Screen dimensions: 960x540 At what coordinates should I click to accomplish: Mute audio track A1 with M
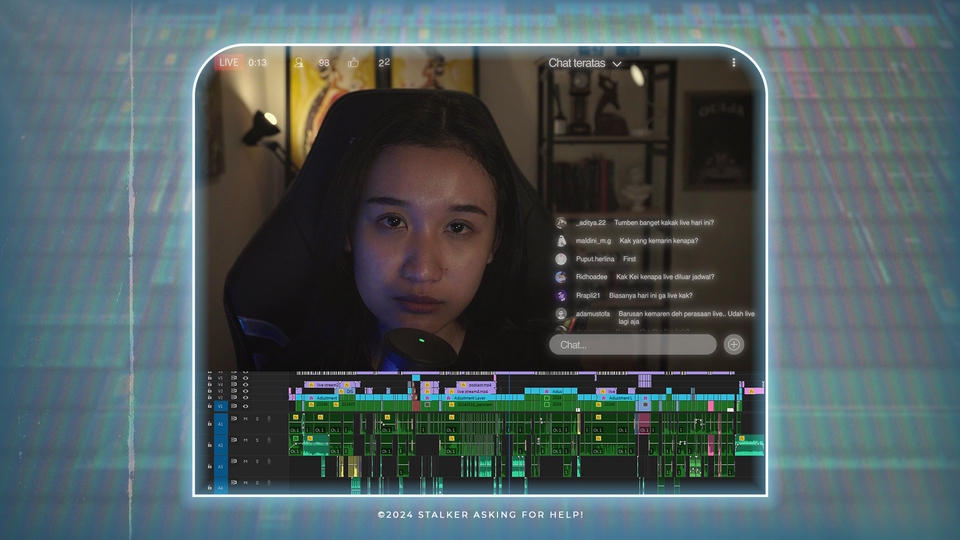[246, 419]
